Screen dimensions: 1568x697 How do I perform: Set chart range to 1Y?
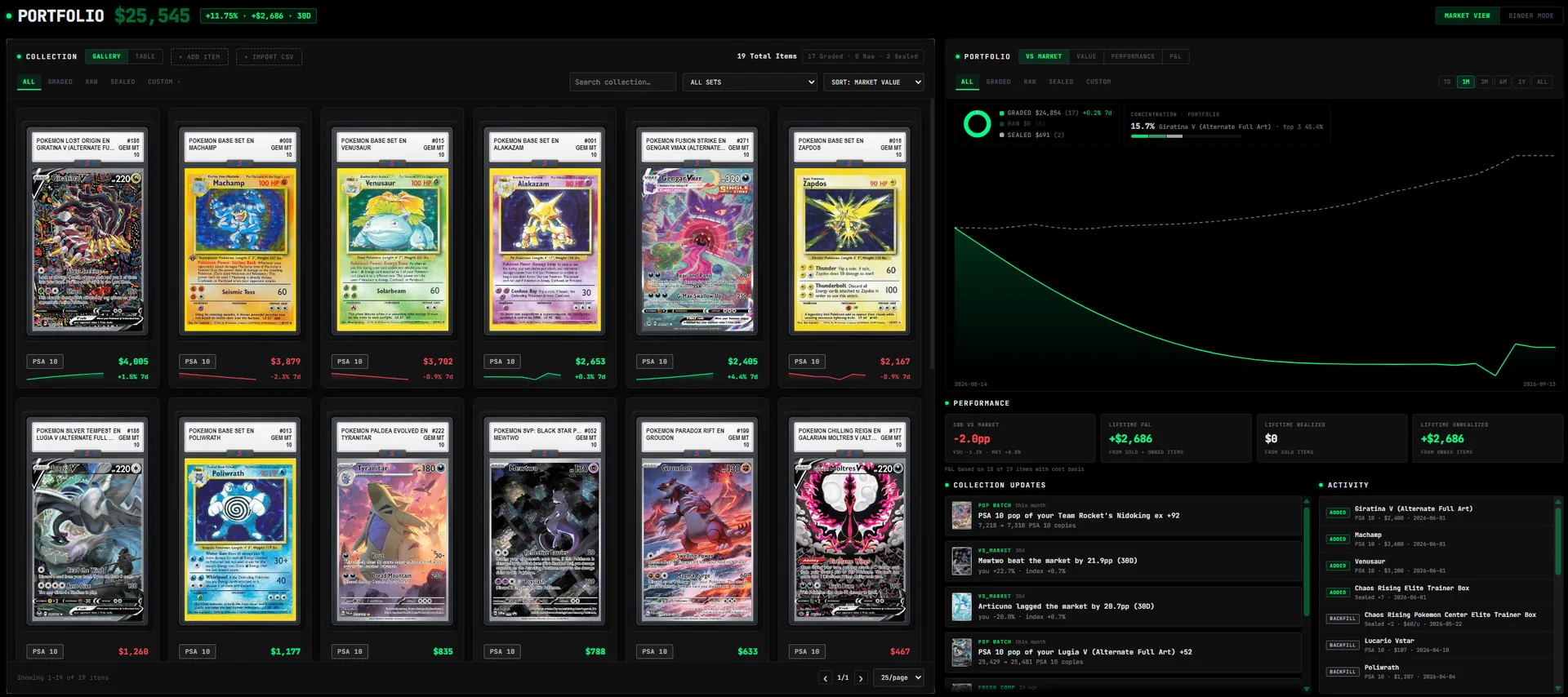point(1522,82)
